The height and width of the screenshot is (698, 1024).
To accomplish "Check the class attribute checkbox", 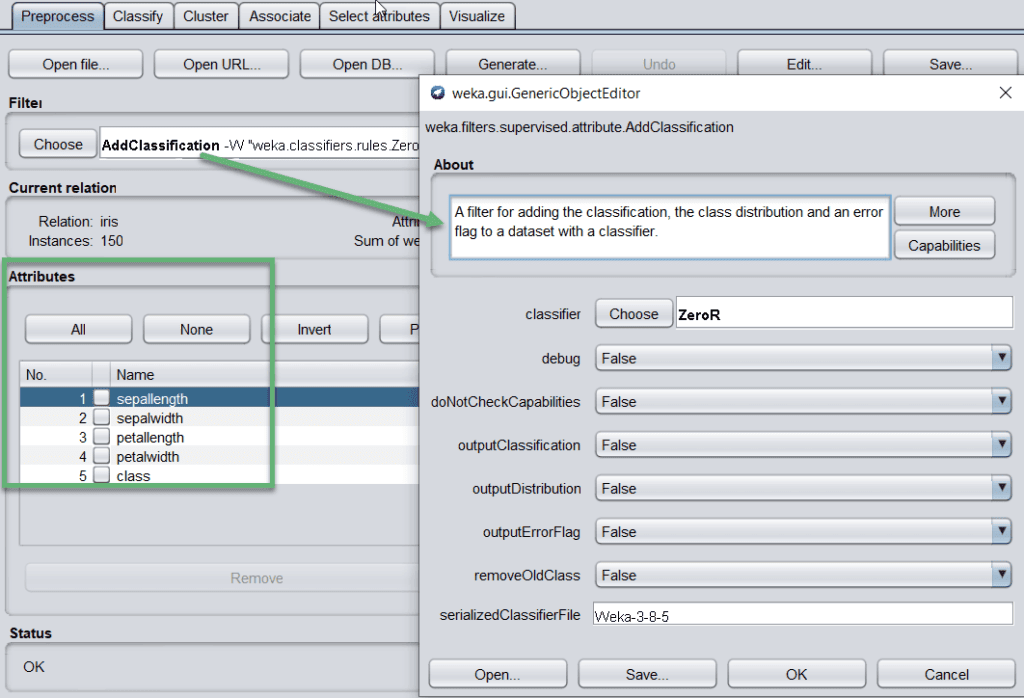I will [103, 476].
